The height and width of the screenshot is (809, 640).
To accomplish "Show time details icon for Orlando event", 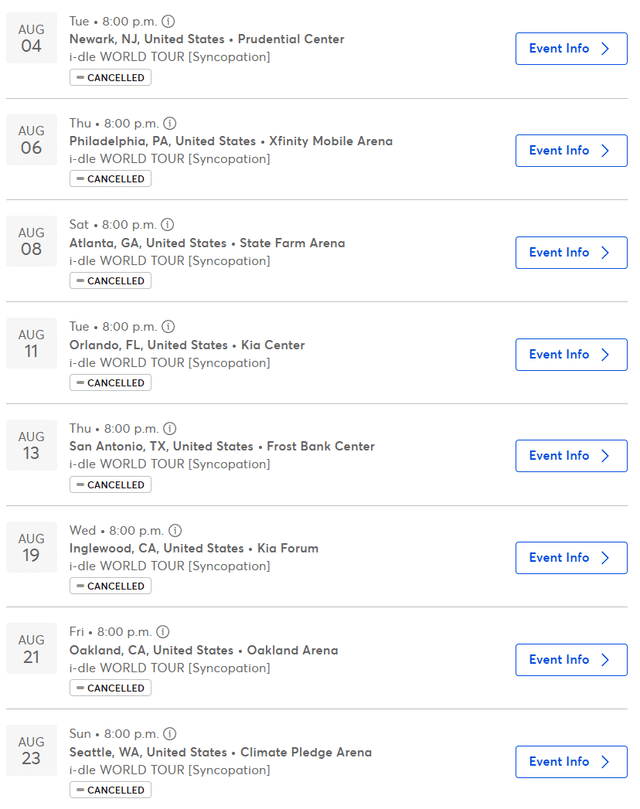I will (x=168, y=327).
